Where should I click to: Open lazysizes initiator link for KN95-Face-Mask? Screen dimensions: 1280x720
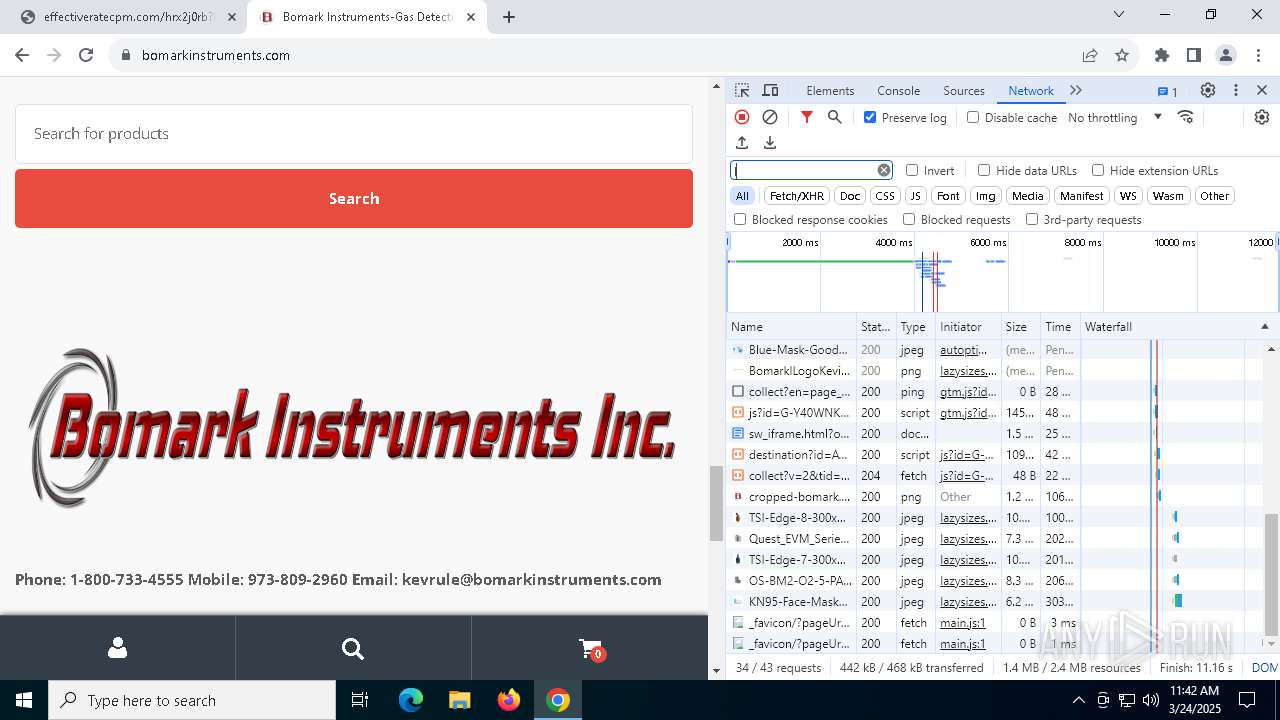tap(968, 602)
